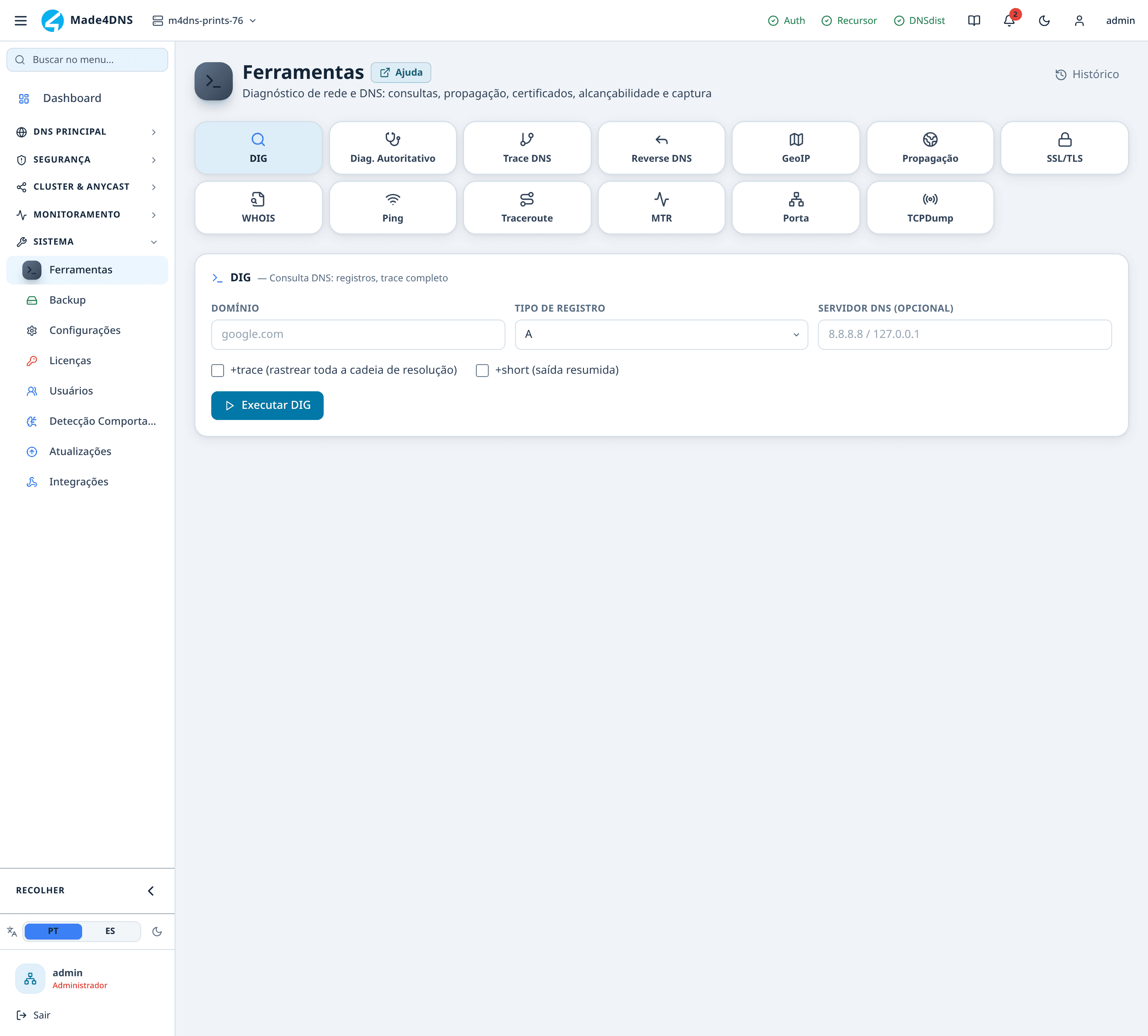Image resolution: width=1148 pixels, height=1036 pixels.
Task: Click the Servidor DNS input field
Action: tap(965, 335)
